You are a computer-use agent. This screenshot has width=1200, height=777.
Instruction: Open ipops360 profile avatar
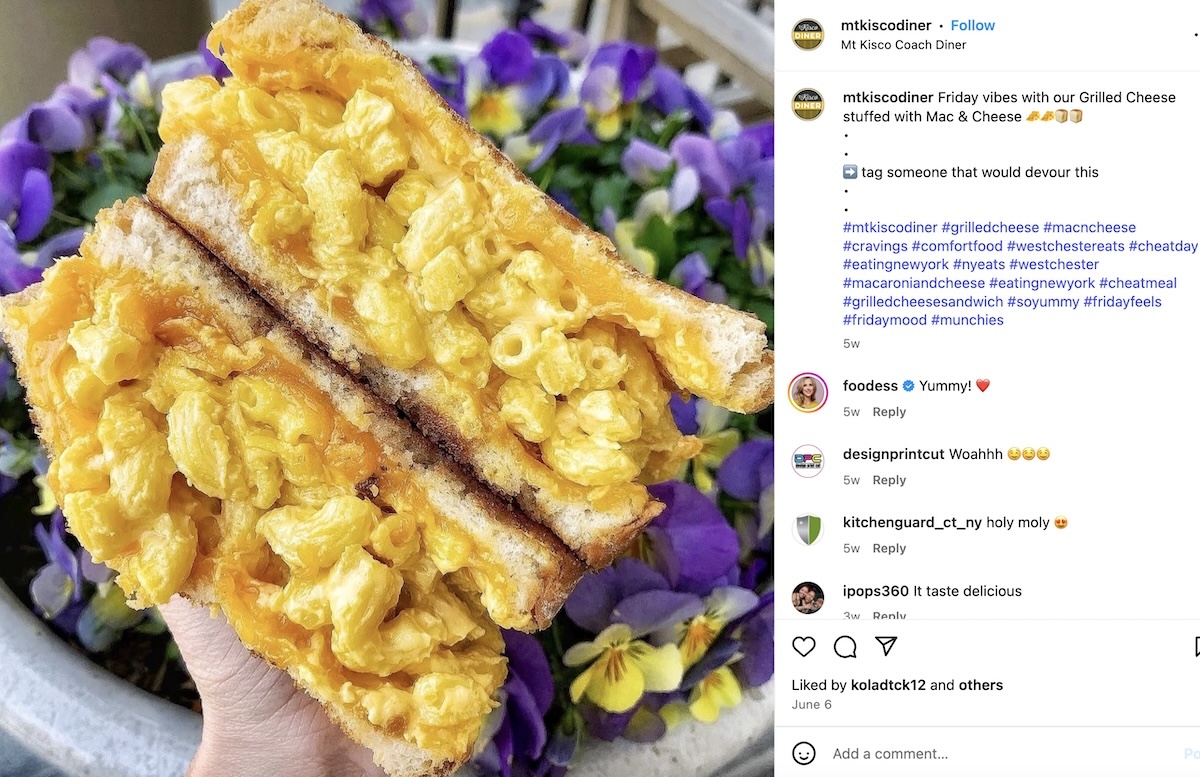(x=808, y=597)
